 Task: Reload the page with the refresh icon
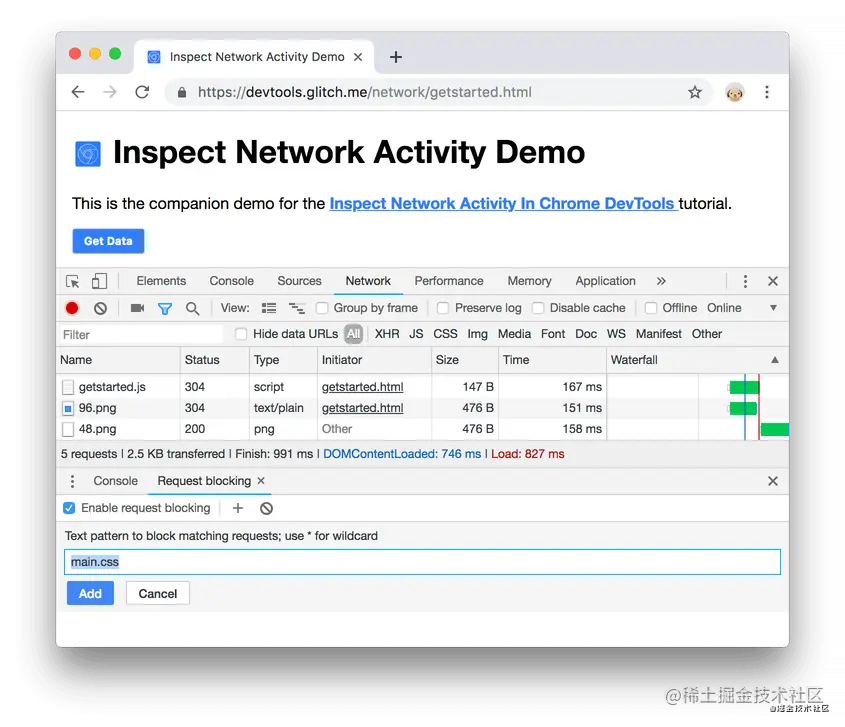click(142, 92)
